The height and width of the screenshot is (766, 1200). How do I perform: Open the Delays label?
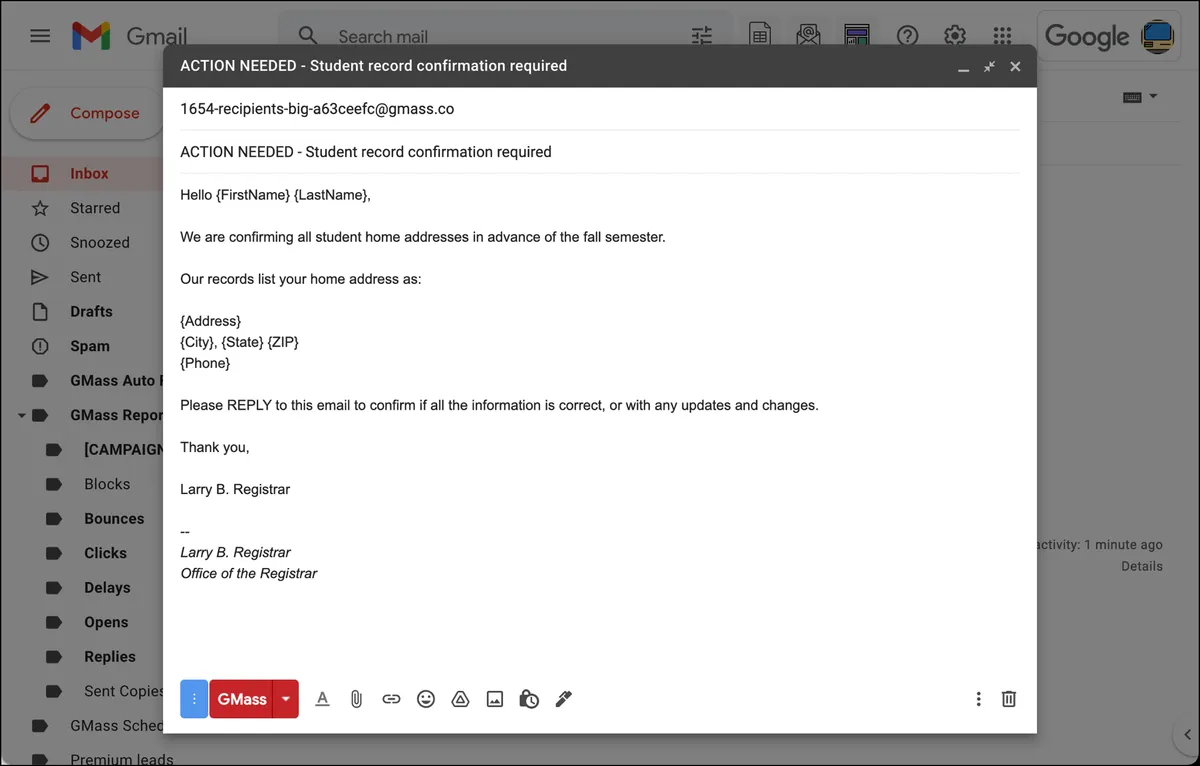107,587
